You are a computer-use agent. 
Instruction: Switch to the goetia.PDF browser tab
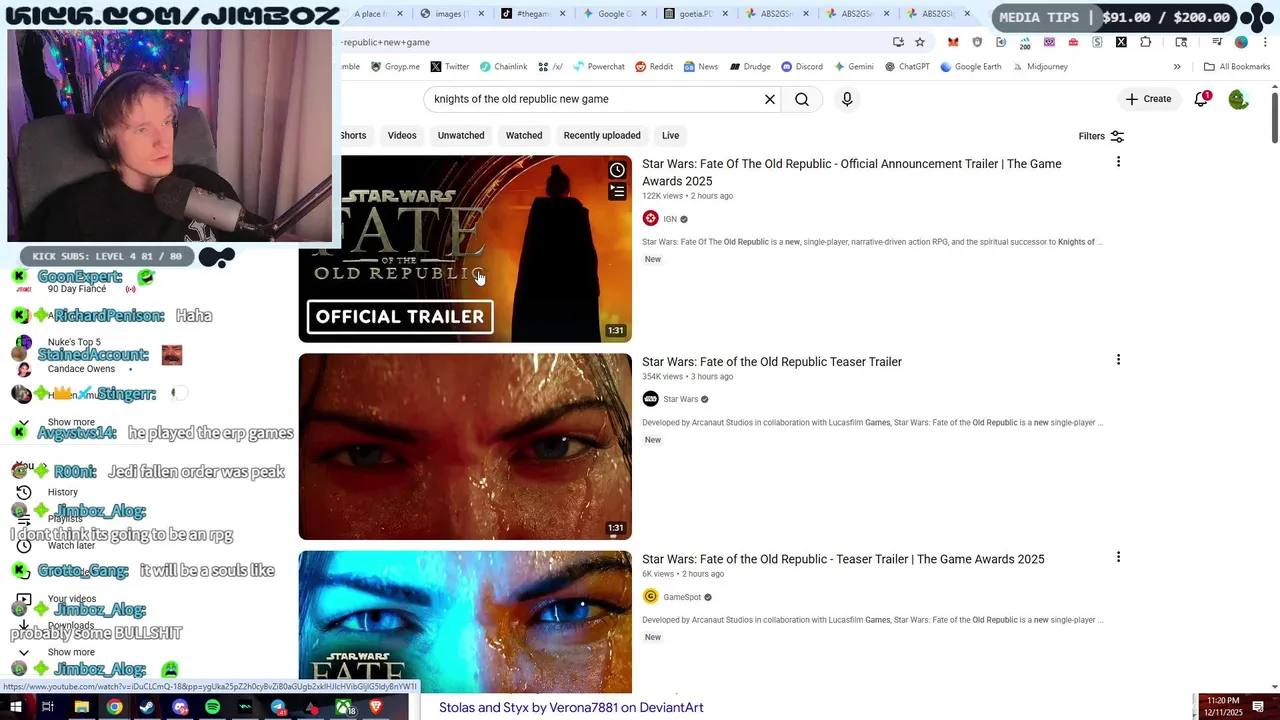pyautogui.click(x=697, y=14)
